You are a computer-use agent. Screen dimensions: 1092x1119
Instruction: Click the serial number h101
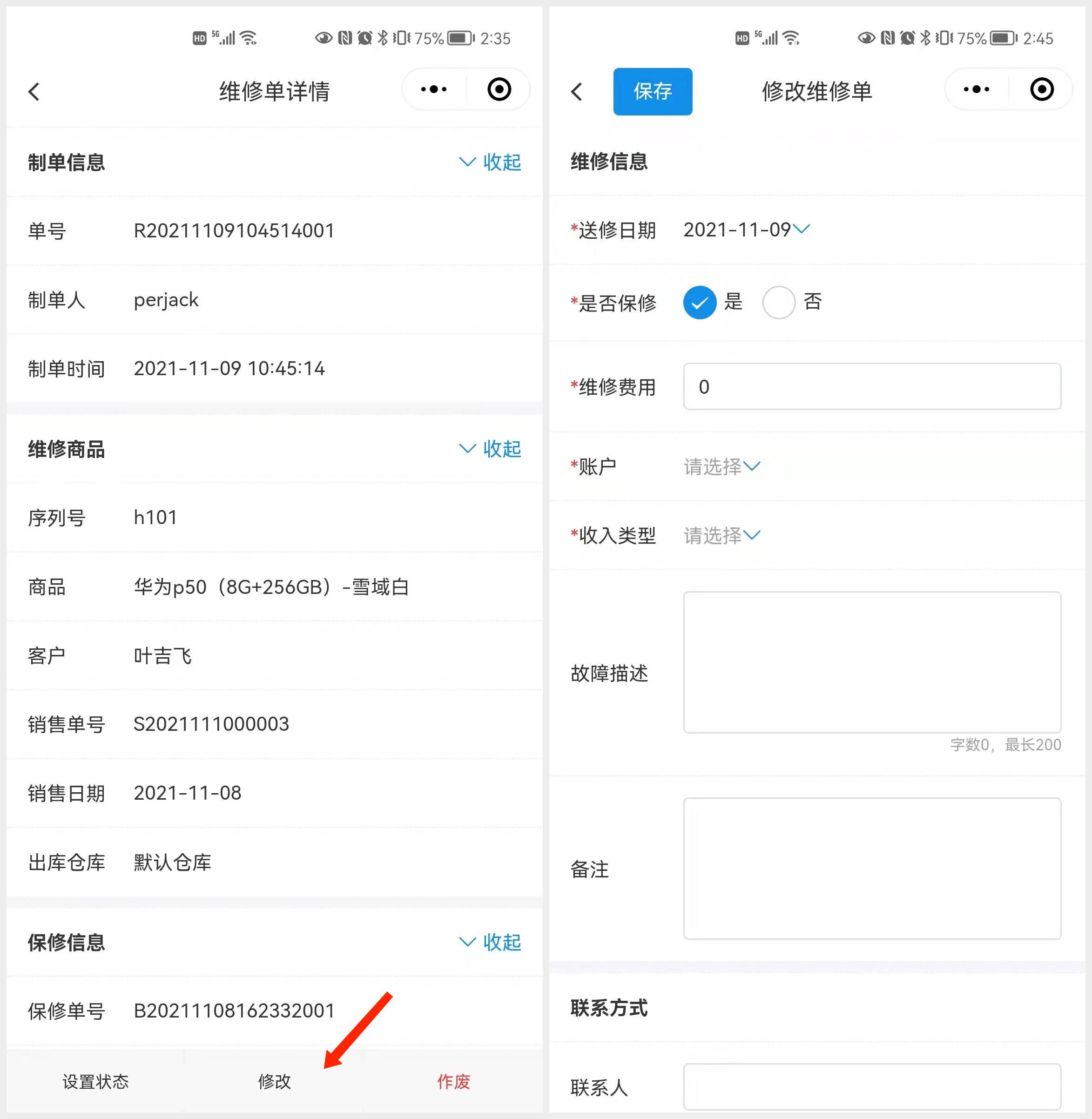[x=155, y=517]
